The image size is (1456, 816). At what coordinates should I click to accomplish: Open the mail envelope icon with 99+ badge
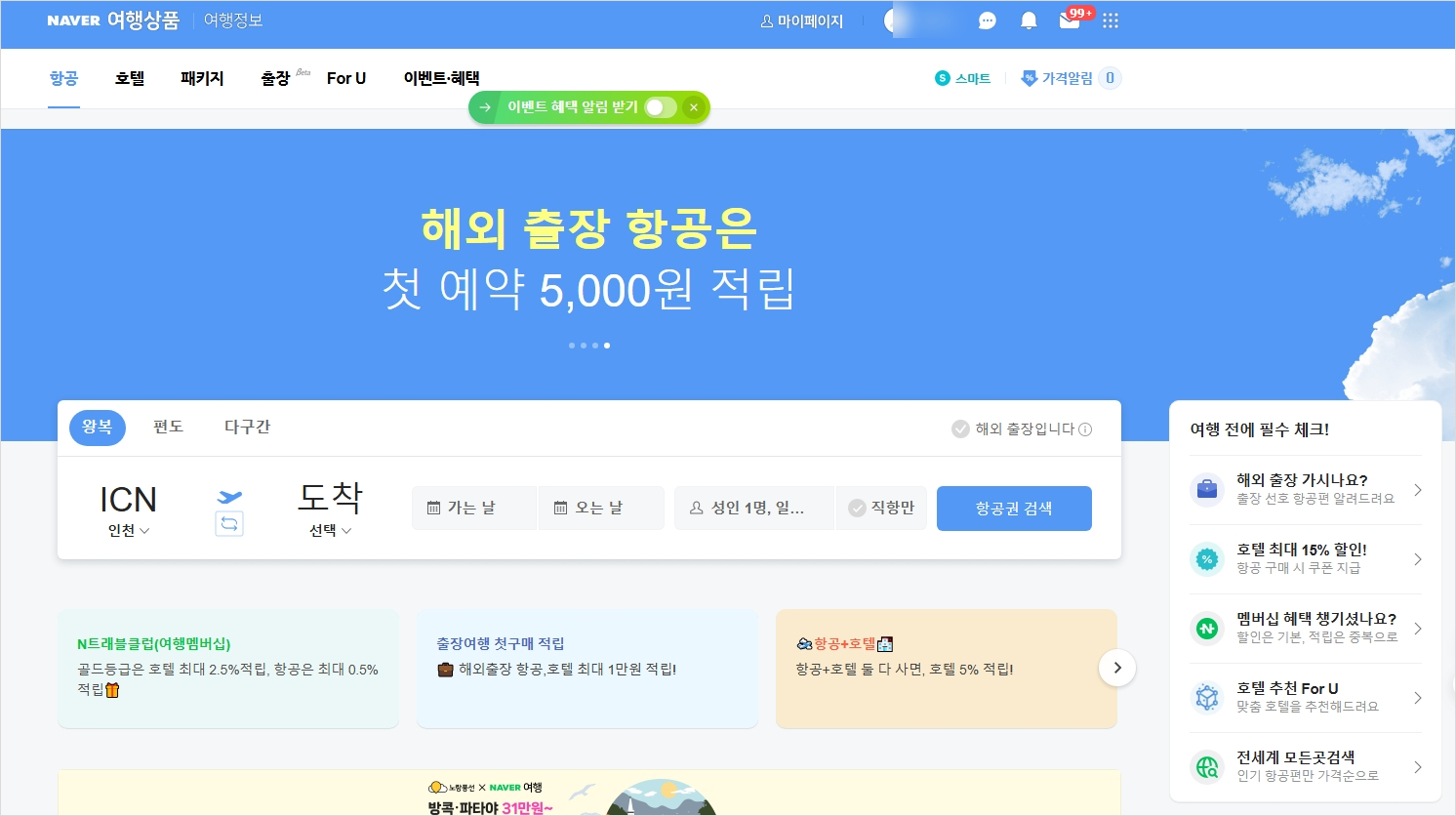tap(1070, 20)
